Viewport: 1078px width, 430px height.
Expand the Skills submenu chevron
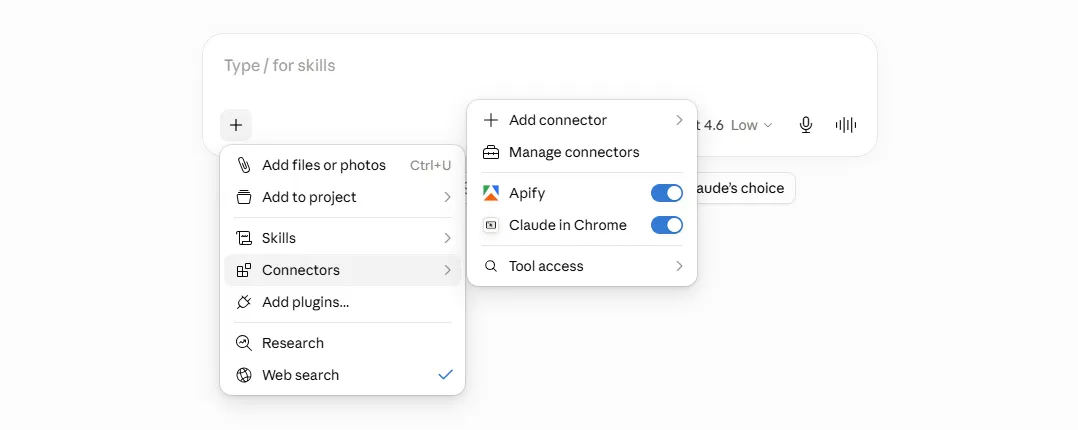click(x=447, y=238)
